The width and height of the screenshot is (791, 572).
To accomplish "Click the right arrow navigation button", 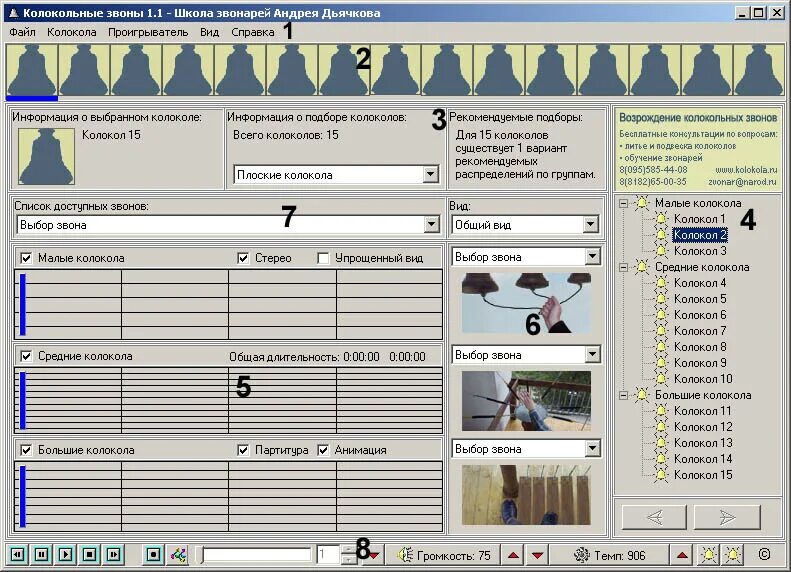I will [x=727, y=517].
